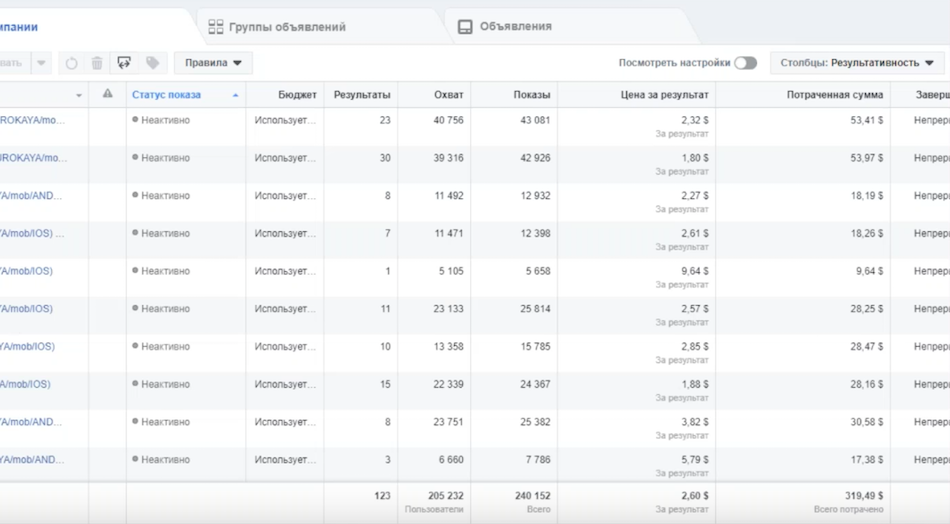The width and height of the screenshot is (950, 524).
Task: Click the sort arrow beside Статус показа
Action: 235,95
